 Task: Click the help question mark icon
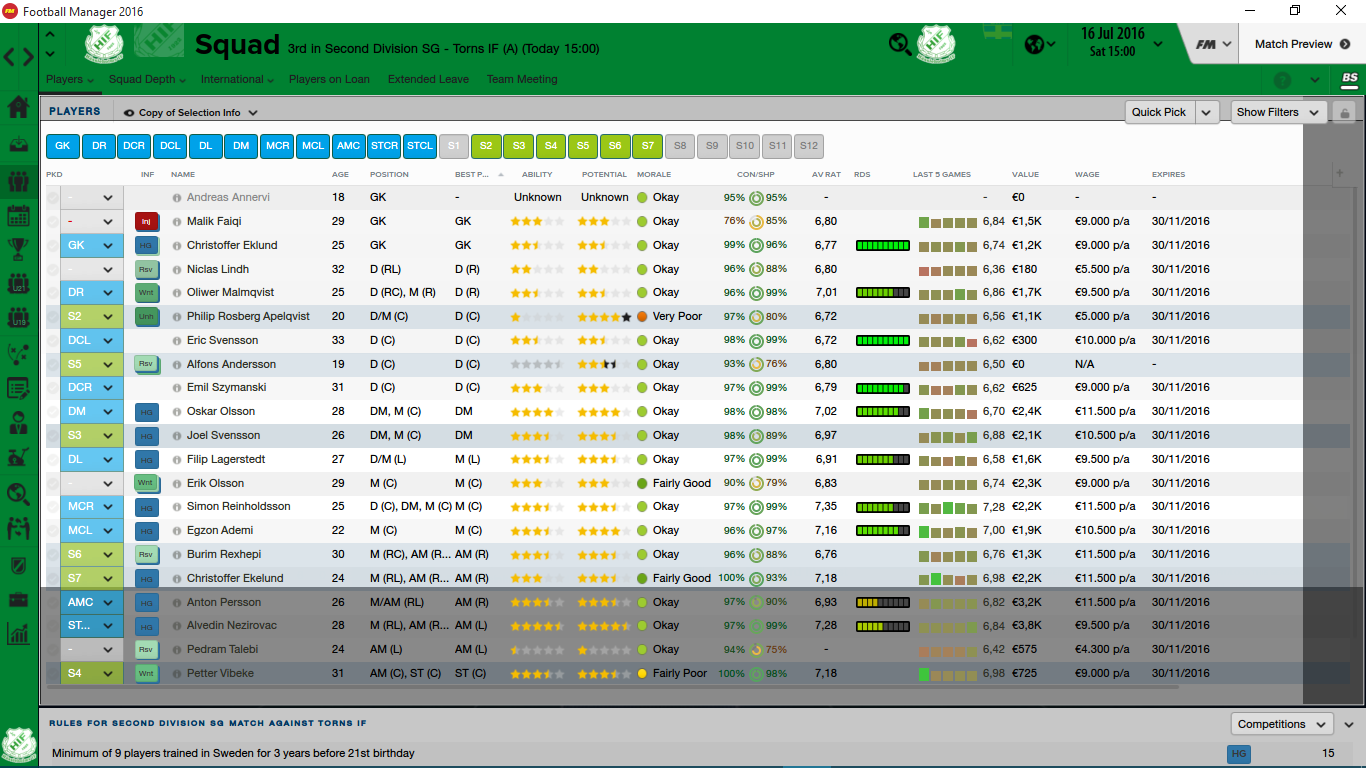click(1283, 80)
